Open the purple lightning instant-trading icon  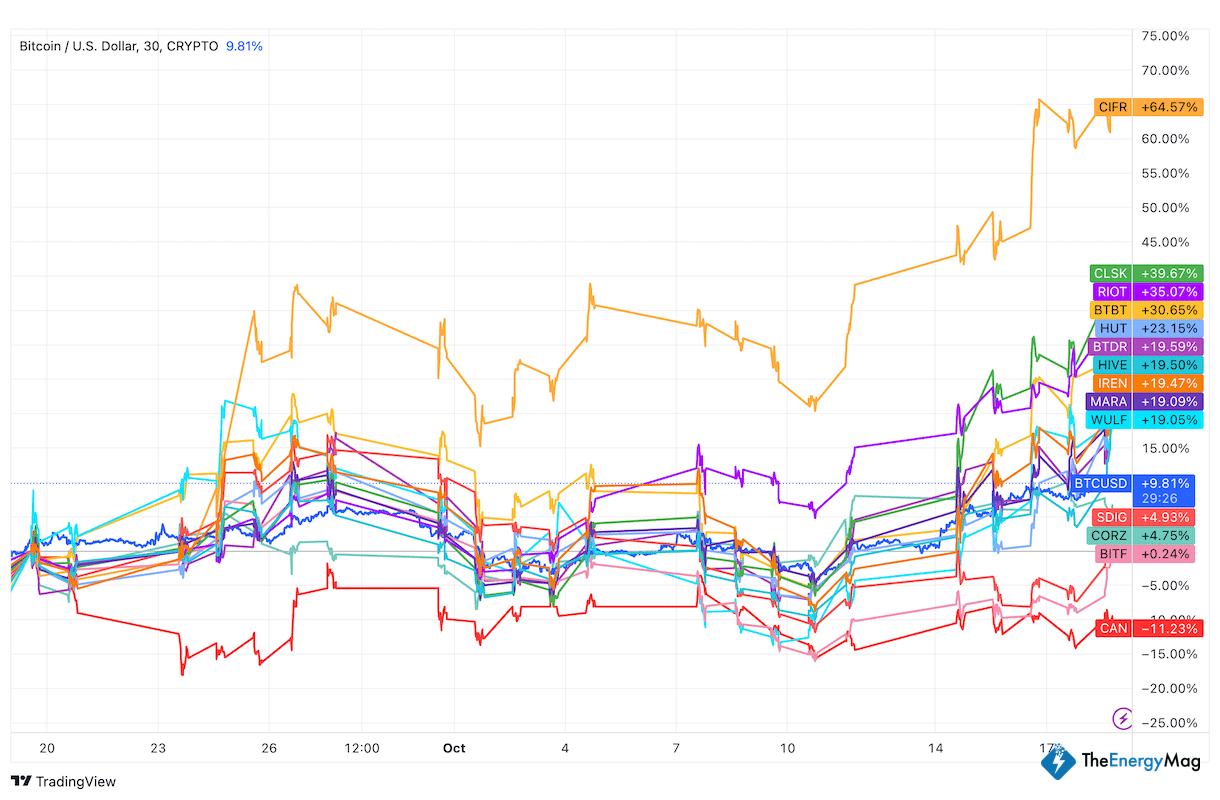pos(1123,719)
